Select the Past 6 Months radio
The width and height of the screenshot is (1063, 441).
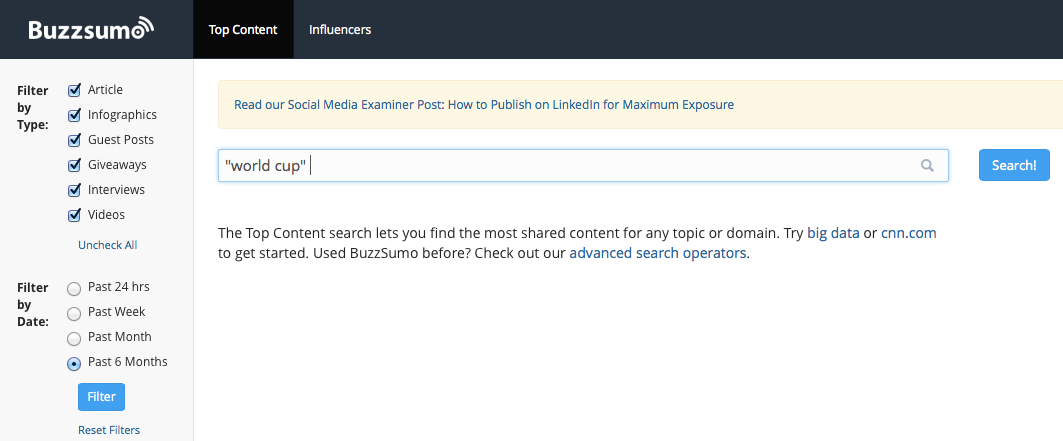74,363
